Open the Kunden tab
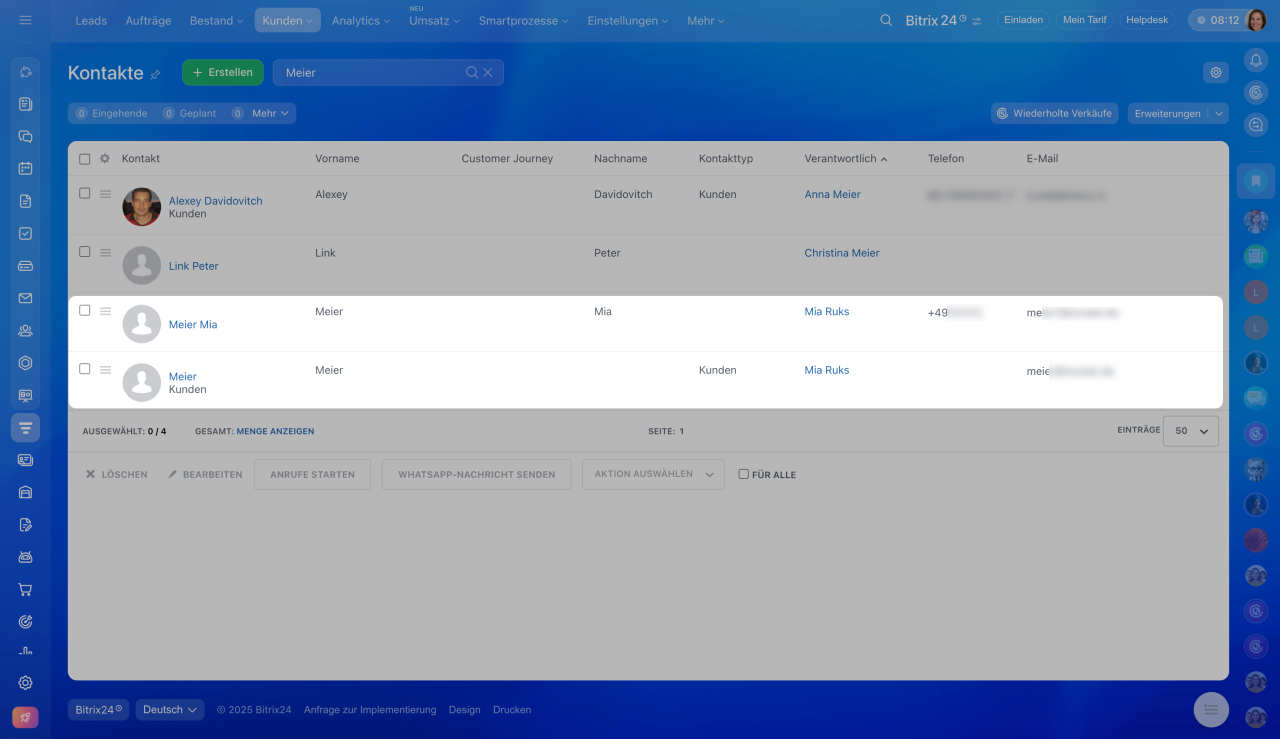This screenshot has width=1280, height=739. pyautogui.click(x=288, y=20)
